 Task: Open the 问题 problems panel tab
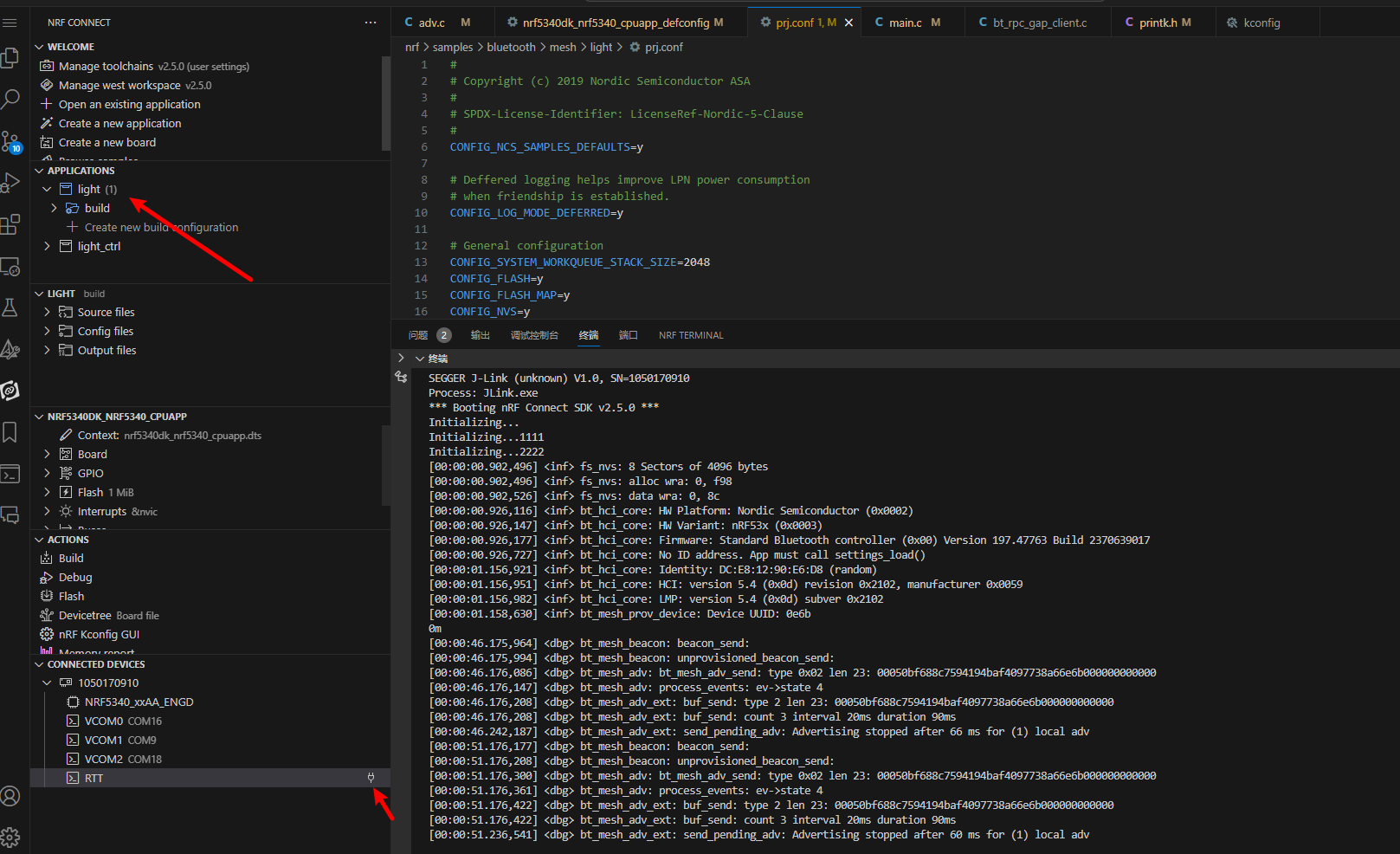[429, 335]
